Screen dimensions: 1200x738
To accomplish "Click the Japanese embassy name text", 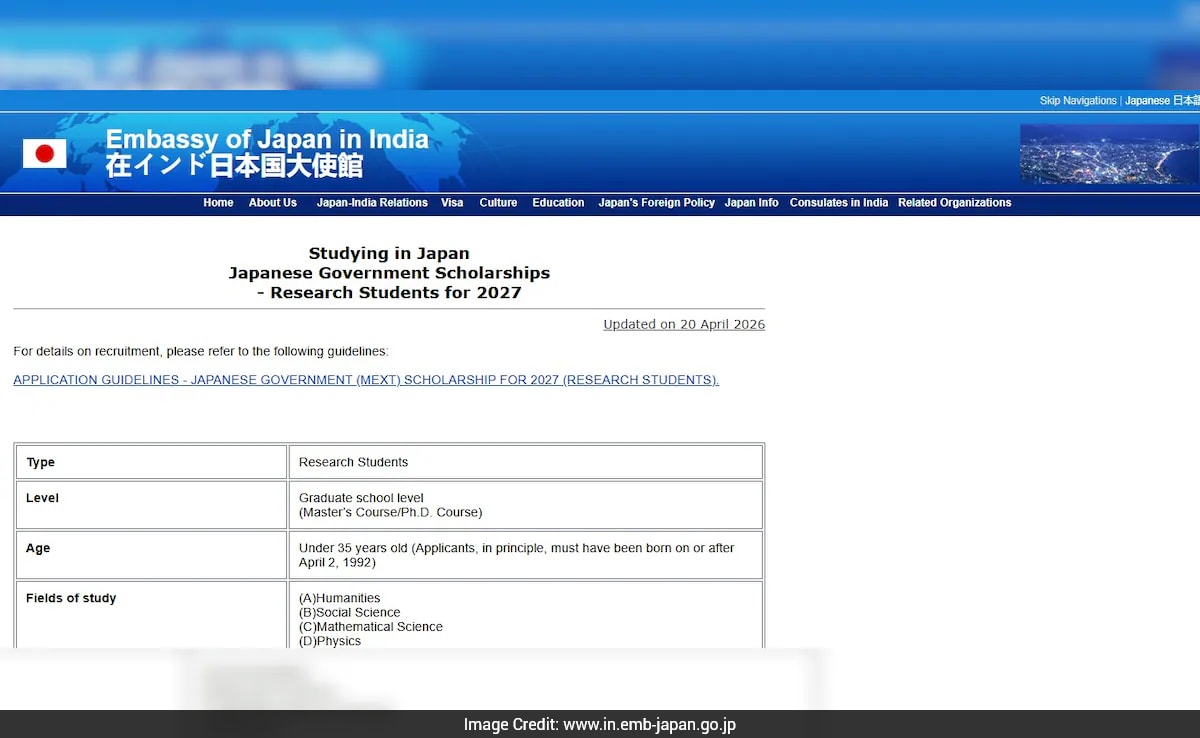I will (x=234, y=166).
